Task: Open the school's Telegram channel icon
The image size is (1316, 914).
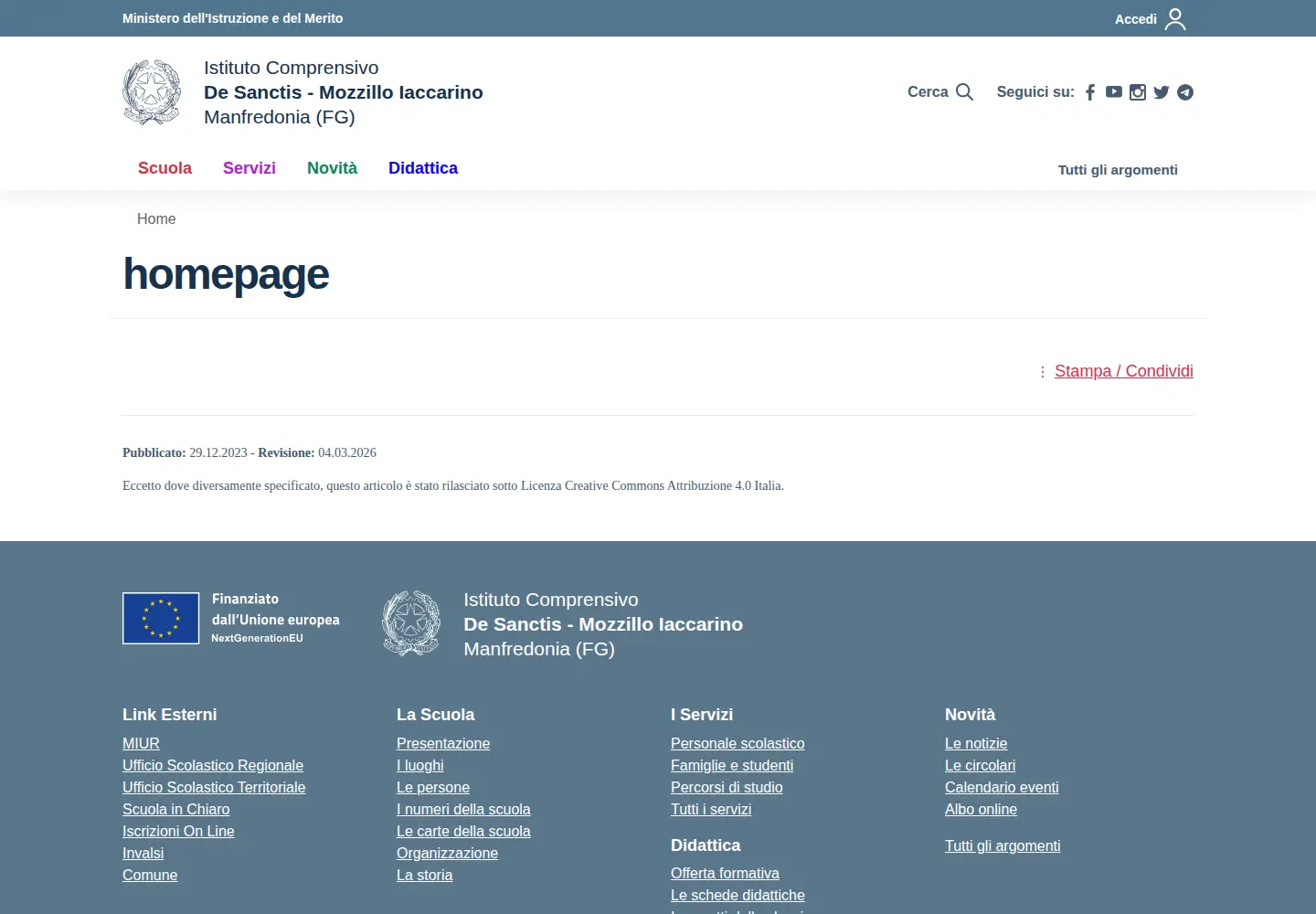Action: (x=1185, y=92)
